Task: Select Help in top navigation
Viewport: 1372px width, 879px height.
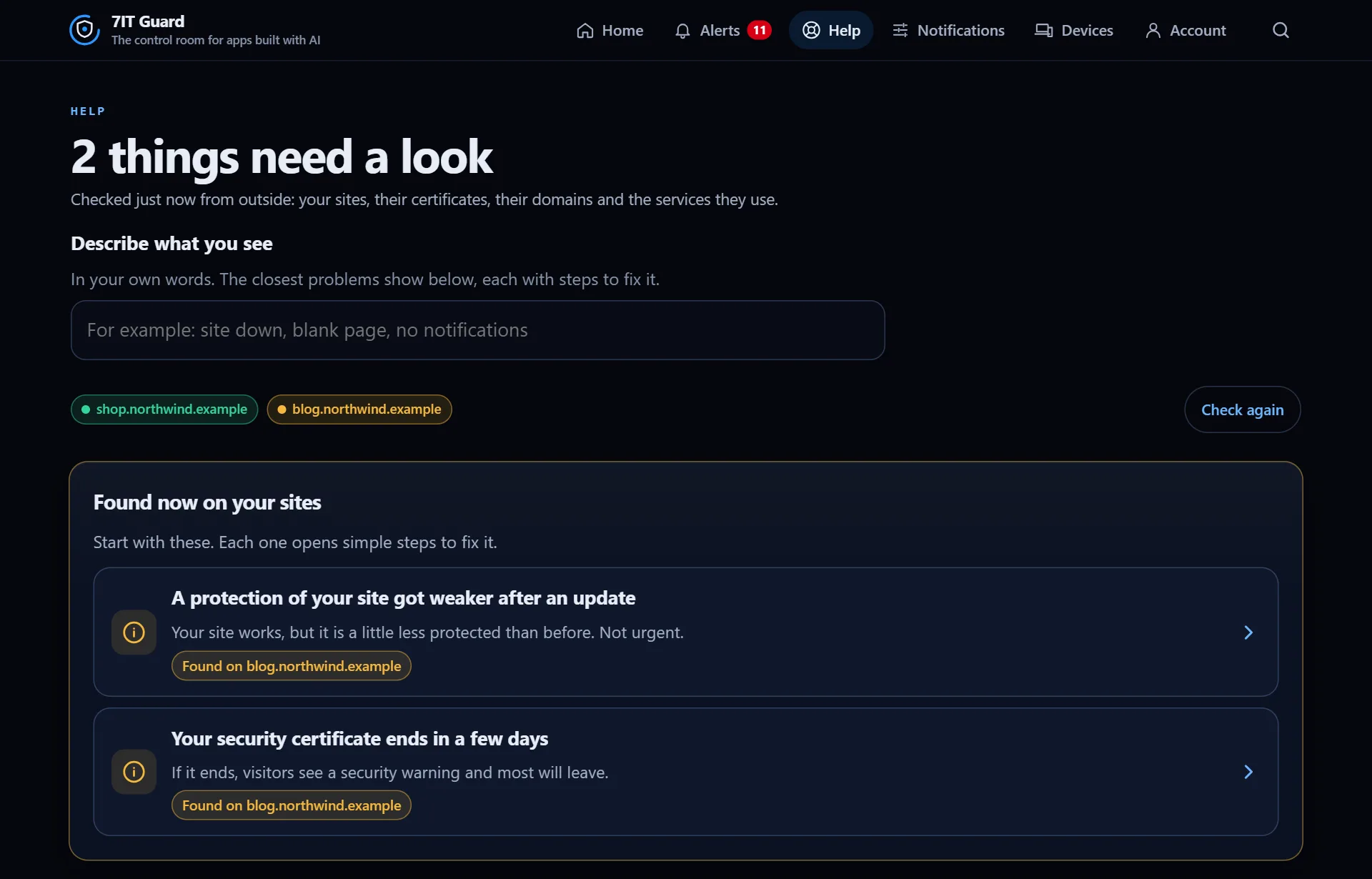Action: tap(831, 30)
